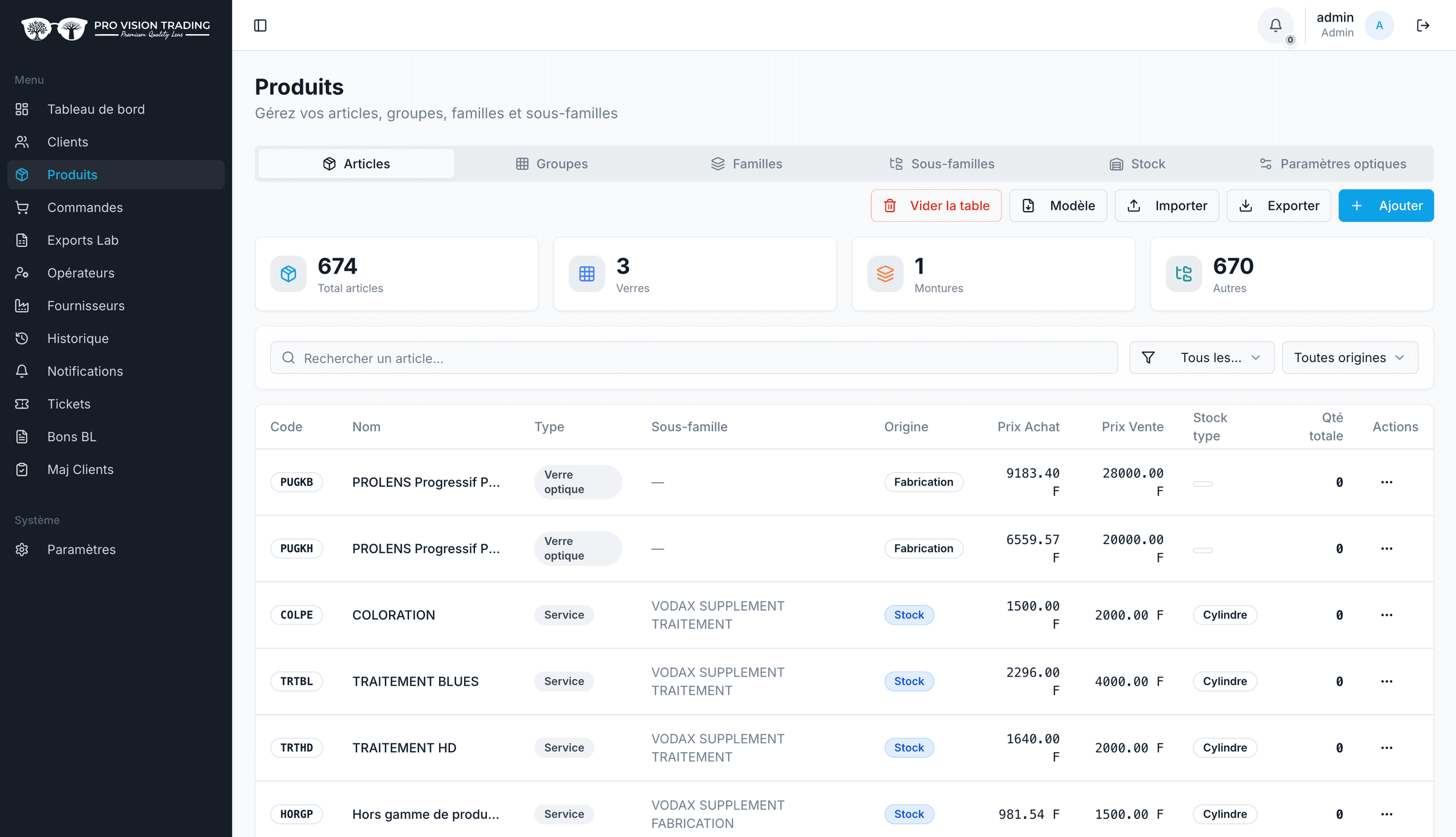The width and height of the screenshot is (1456, 837).
Task: Click the 674 Total articles card
Action: tap(396, 274)
